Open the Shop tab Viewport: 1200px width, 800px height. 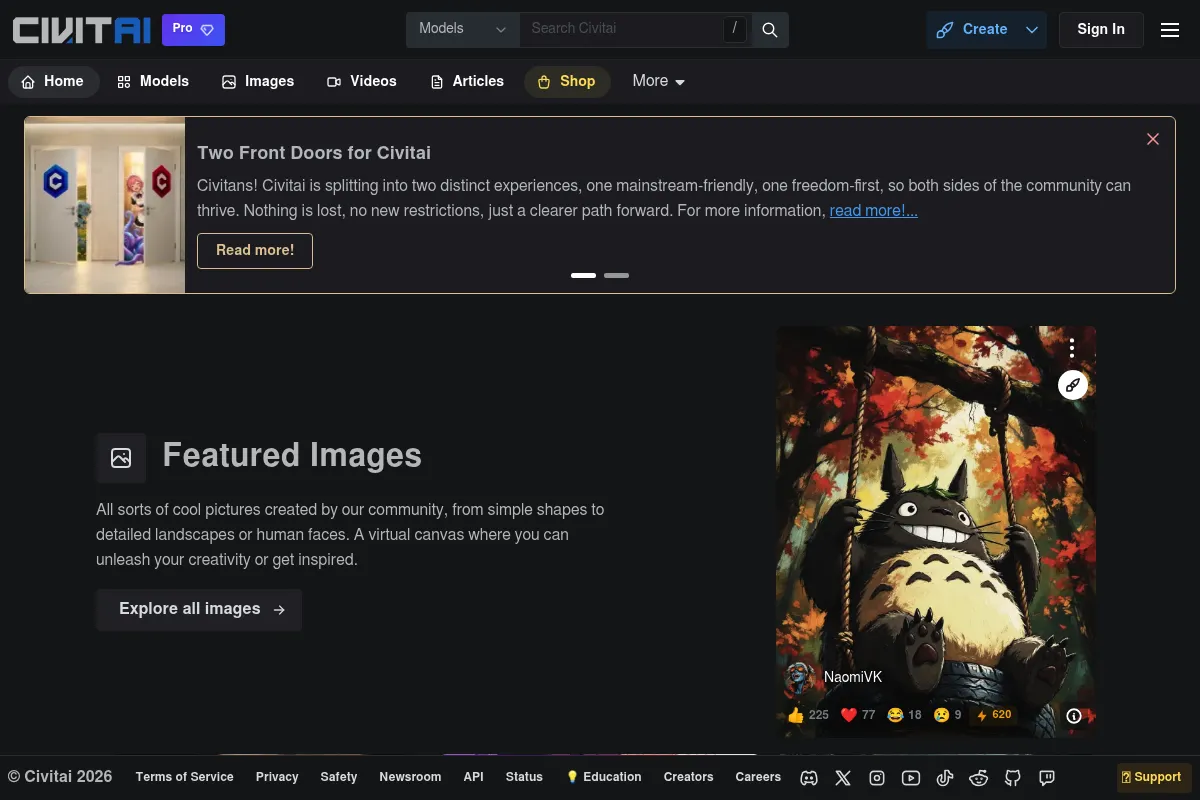(x=567, y=81)
